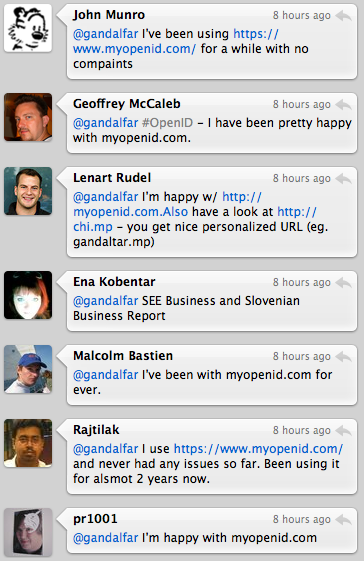Open John Munro's cartoon tiger avatar
The height and width of the screenshot is (561, 364).
pos(28,28)
